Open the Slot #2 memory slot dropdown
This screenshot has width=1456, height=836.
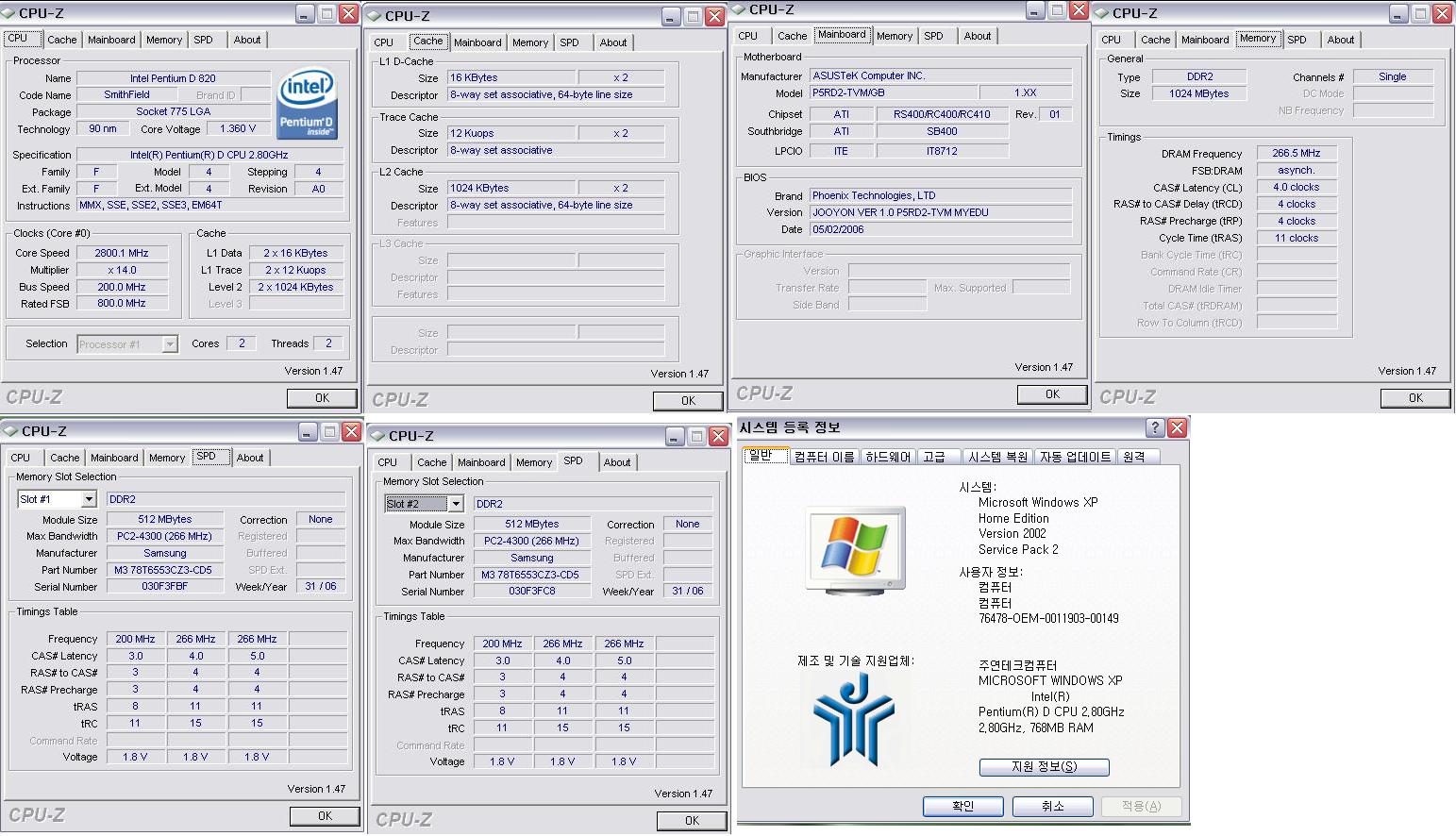(x=456, y=504)
